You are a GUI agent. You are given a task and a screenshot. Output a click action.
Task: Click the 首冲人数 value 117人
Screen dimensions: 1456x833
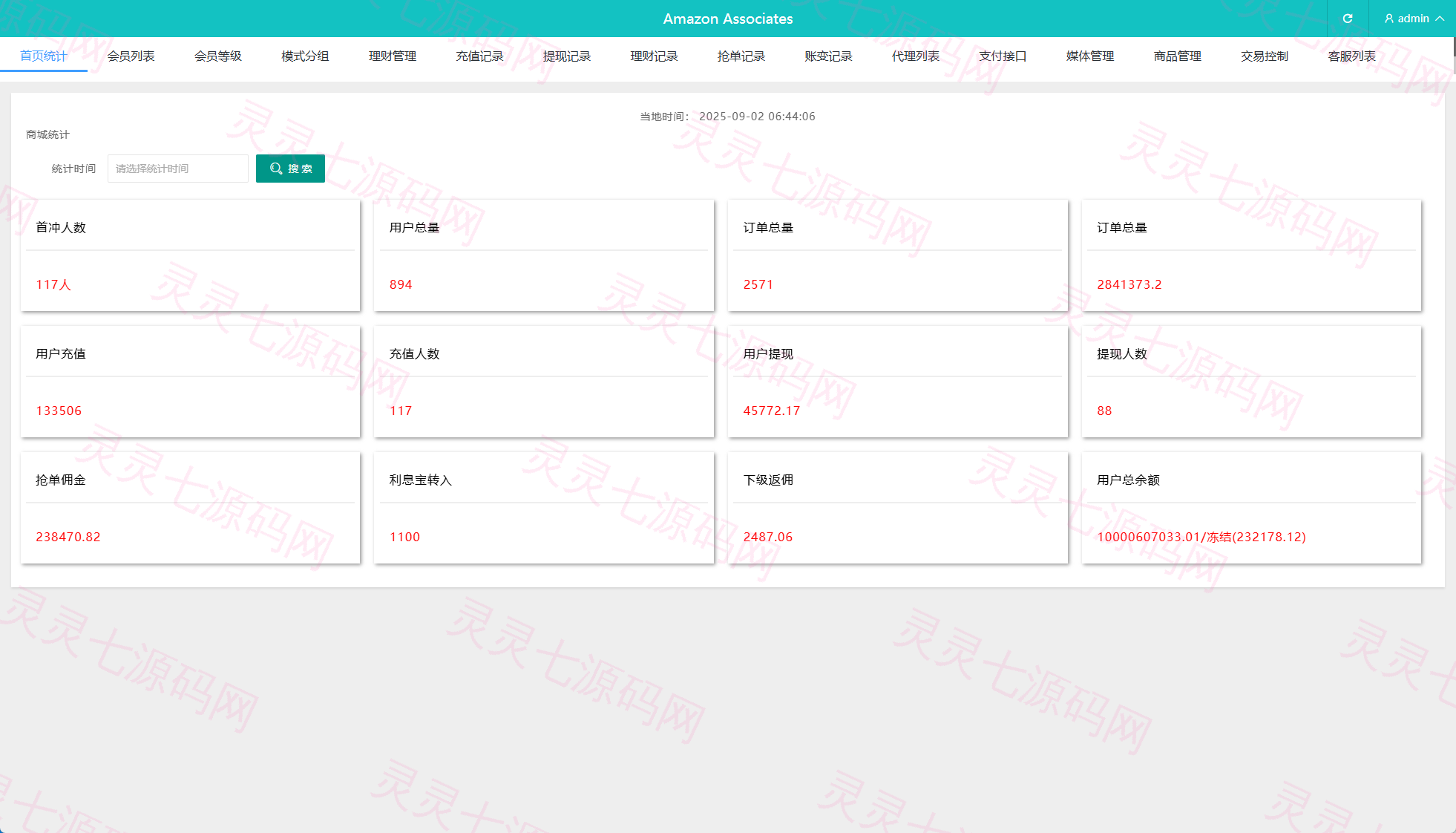click(x=53, y=284)
